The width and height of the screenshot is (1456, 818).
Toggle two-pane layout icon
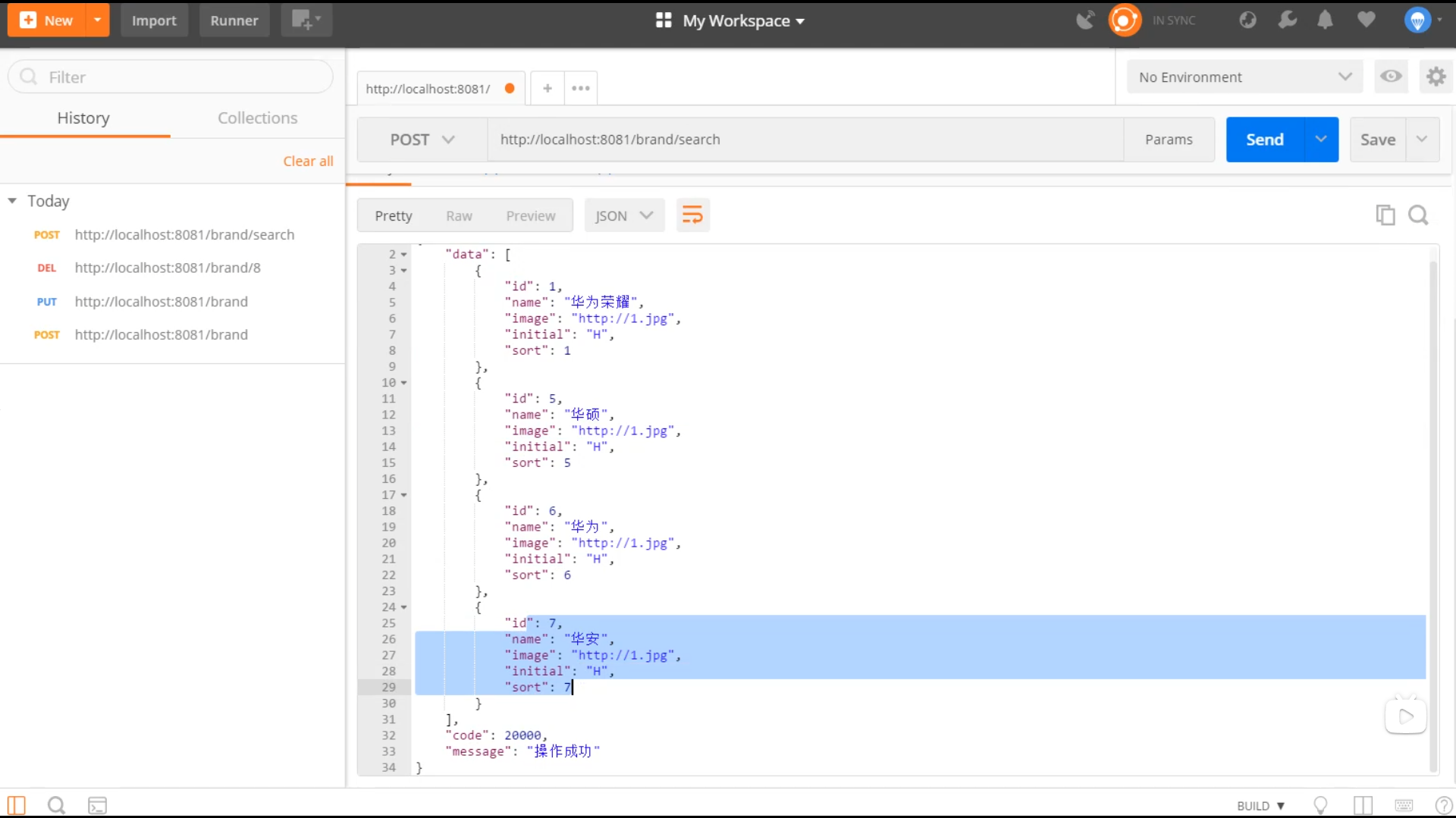1363,805
